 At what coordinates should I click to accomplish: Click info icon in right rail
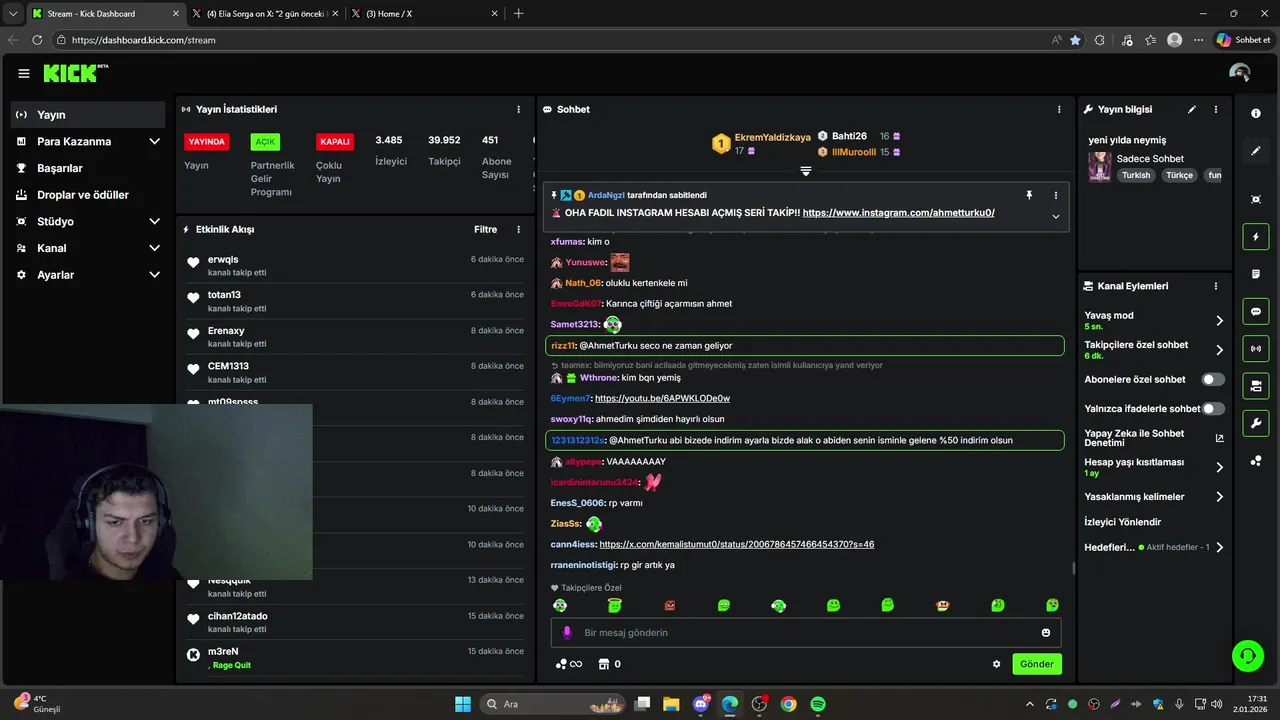point(1256,114)
